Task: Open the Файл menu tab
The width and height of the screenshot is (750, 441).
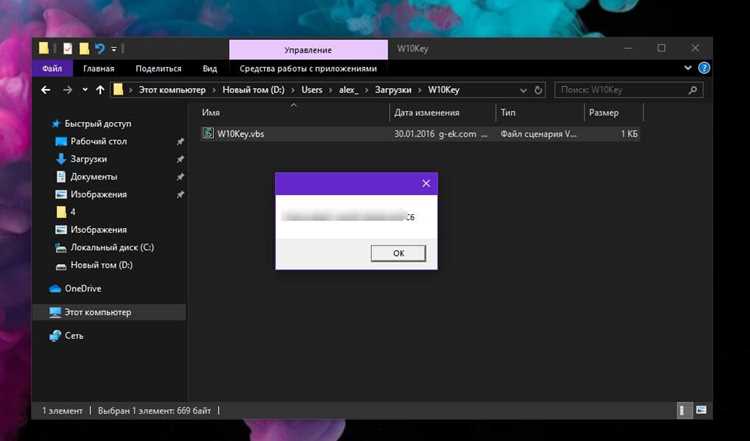Action: click(x=52, y=68)
